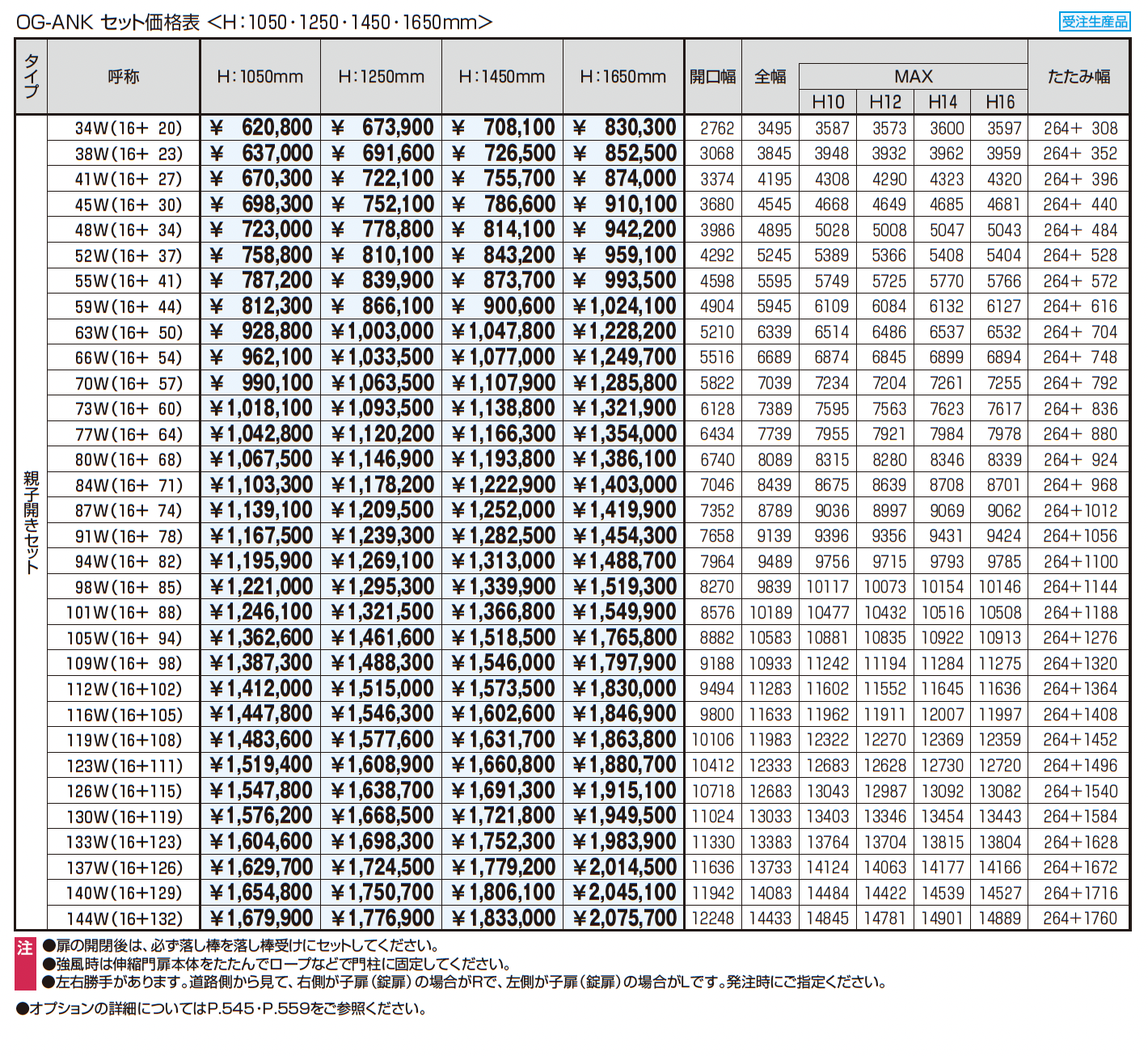
Task: Select folding width 264+1012
Action: [x=1080, y=511]
